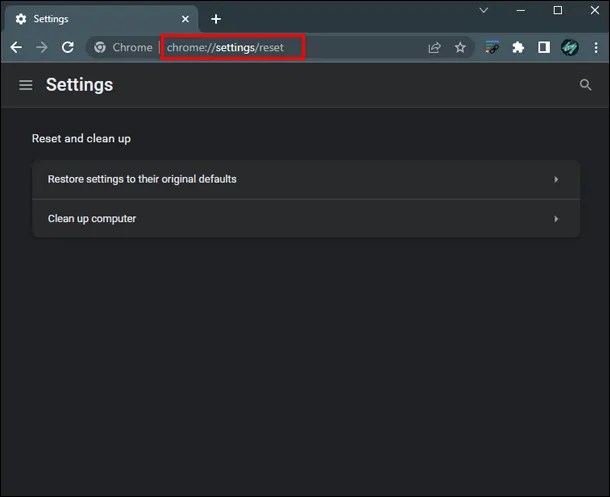Close the Settings tab
Image resolution: width=610 pixels, height=497 pixels.
coord(186,19)
